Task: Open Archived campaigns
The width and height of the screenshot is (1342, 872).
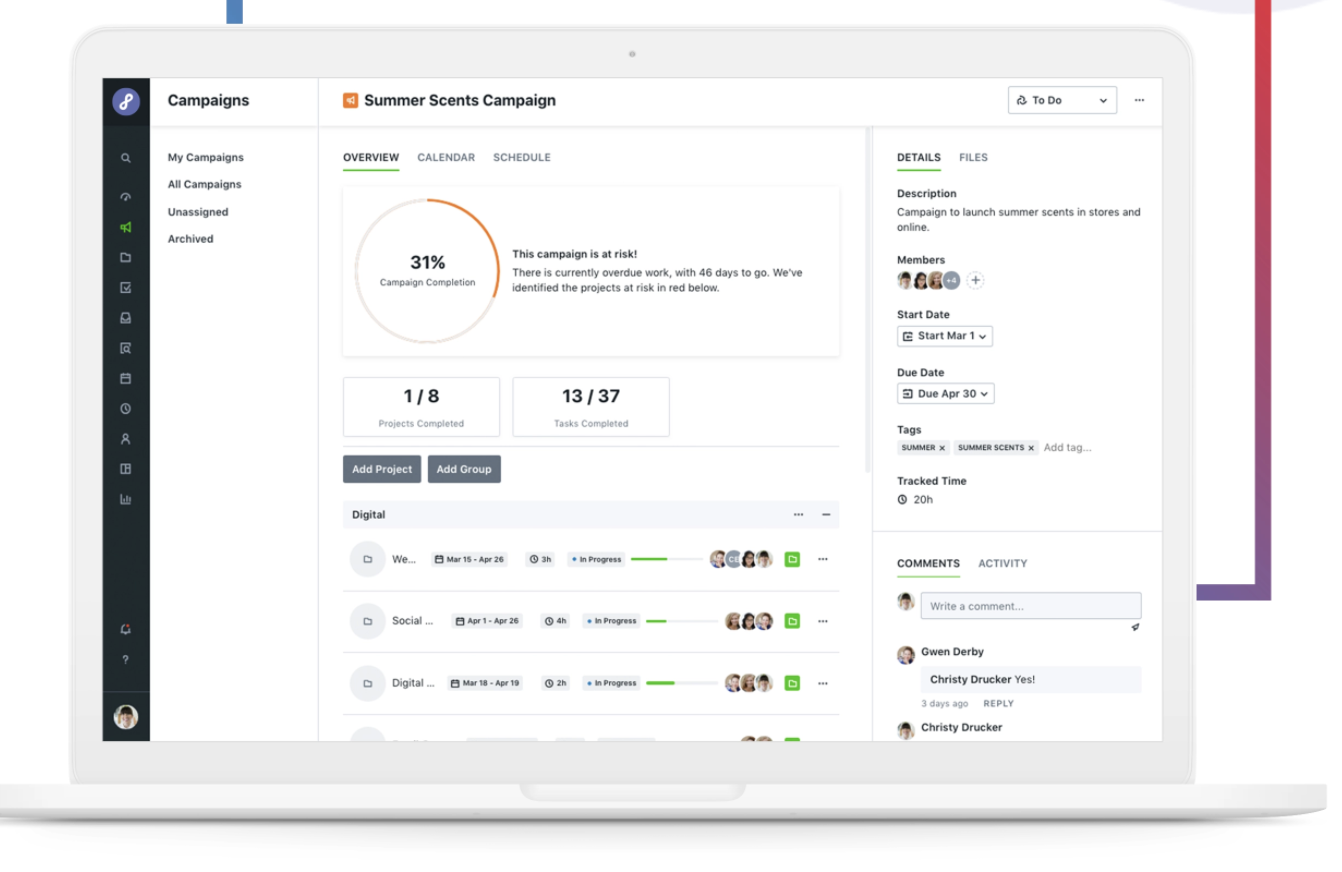Action: tap(190, 239)
